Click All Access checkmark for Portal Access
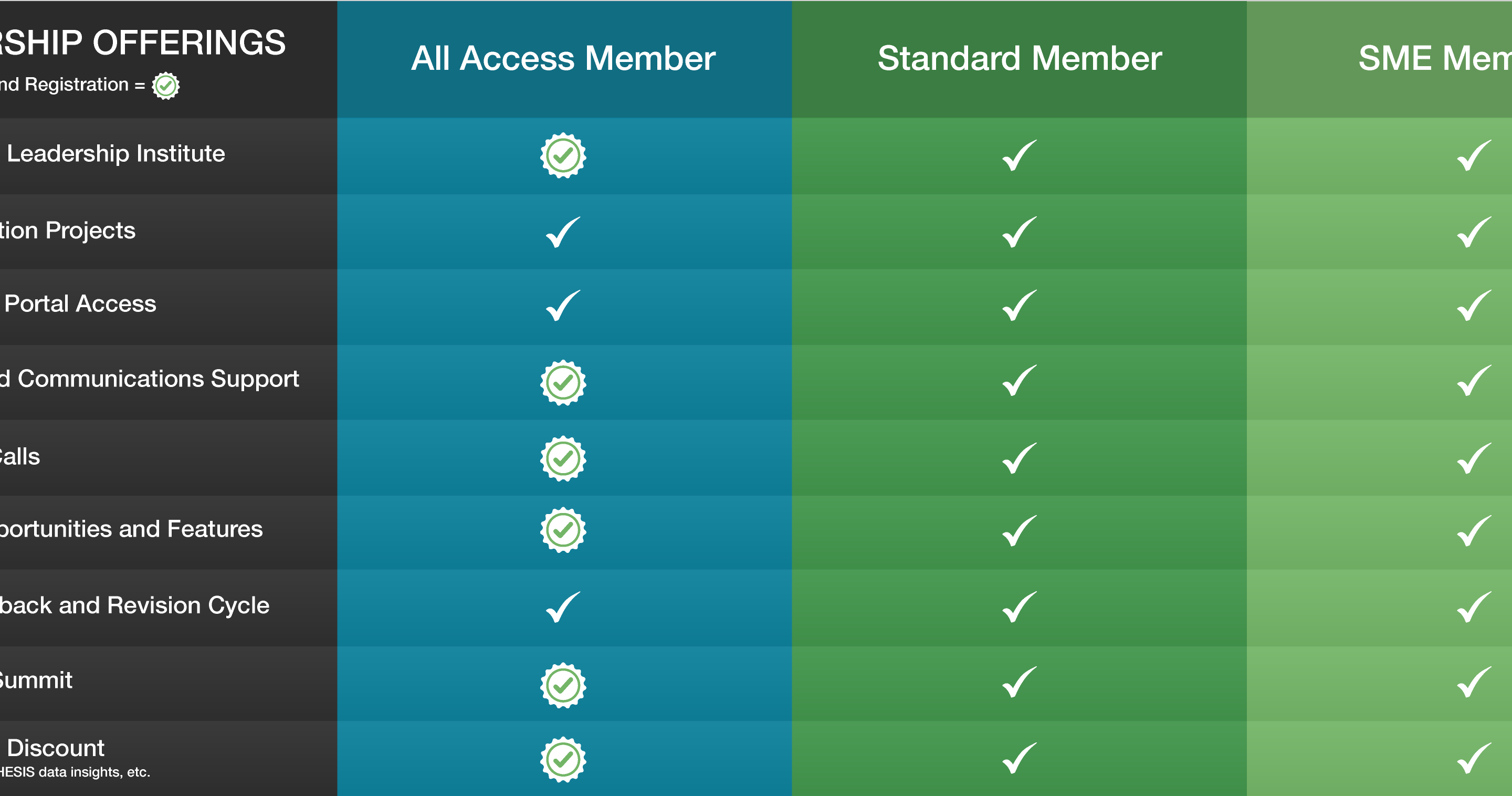The width and height of the screenshot is (1512, 796). (563, 305)
